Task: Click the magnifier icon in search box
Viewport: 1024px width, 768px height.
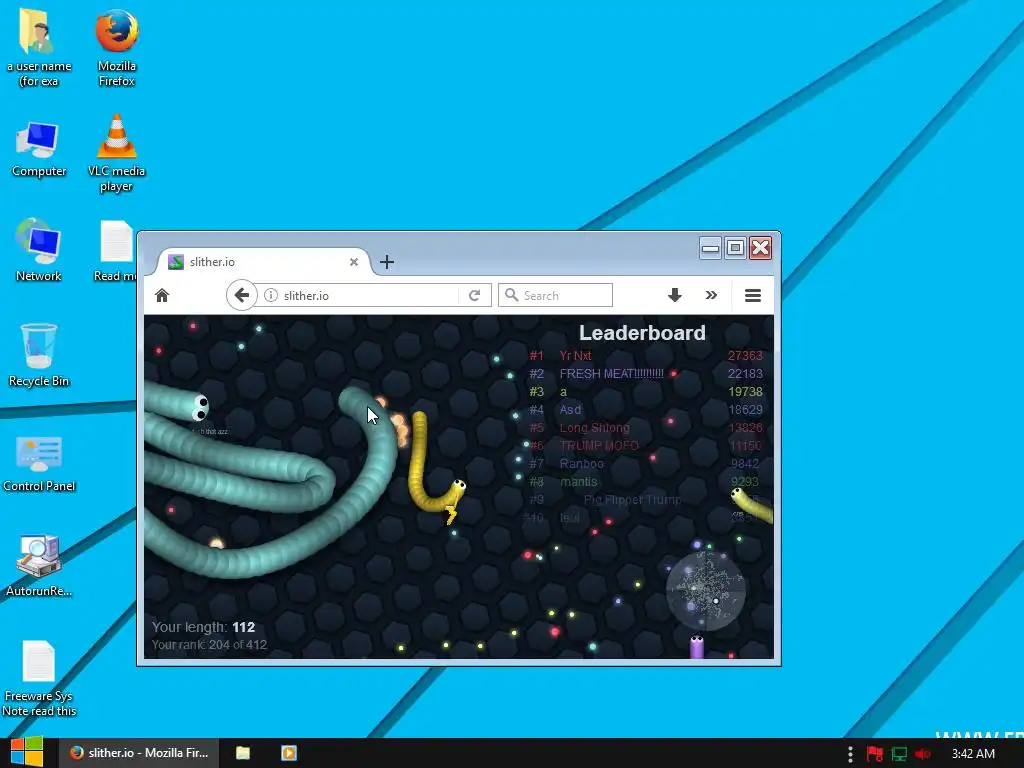Action: coord(511,295)
